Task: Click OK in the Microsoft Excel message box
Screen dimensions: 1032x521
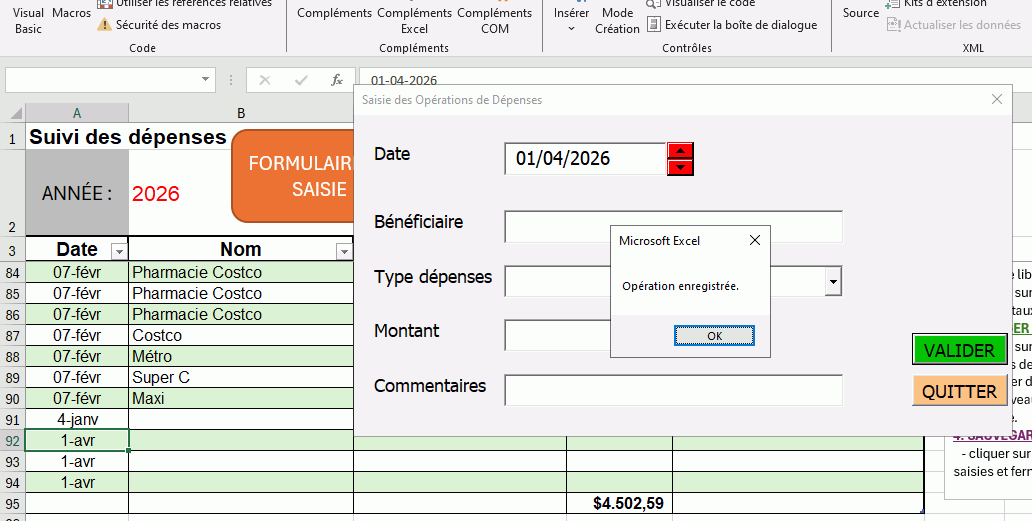Action: coord(714,336)
